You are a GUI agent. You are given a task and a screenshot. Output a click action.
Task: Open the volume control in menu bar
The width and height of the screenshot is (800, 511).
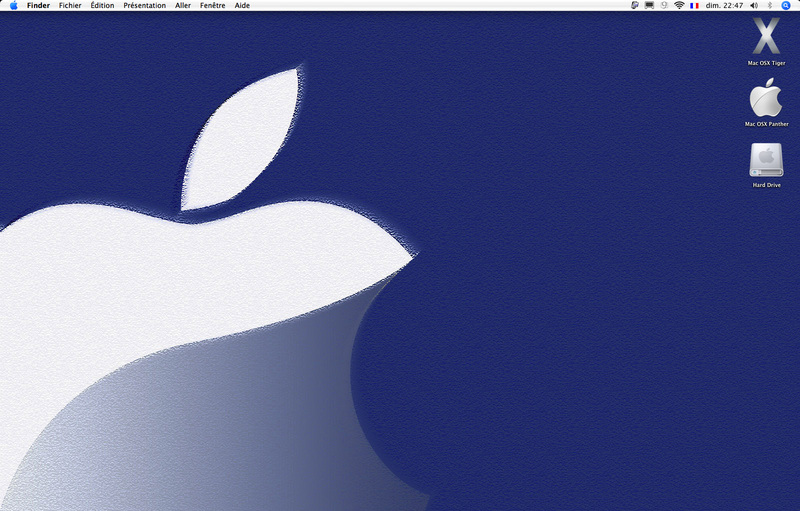click(754, 6)
